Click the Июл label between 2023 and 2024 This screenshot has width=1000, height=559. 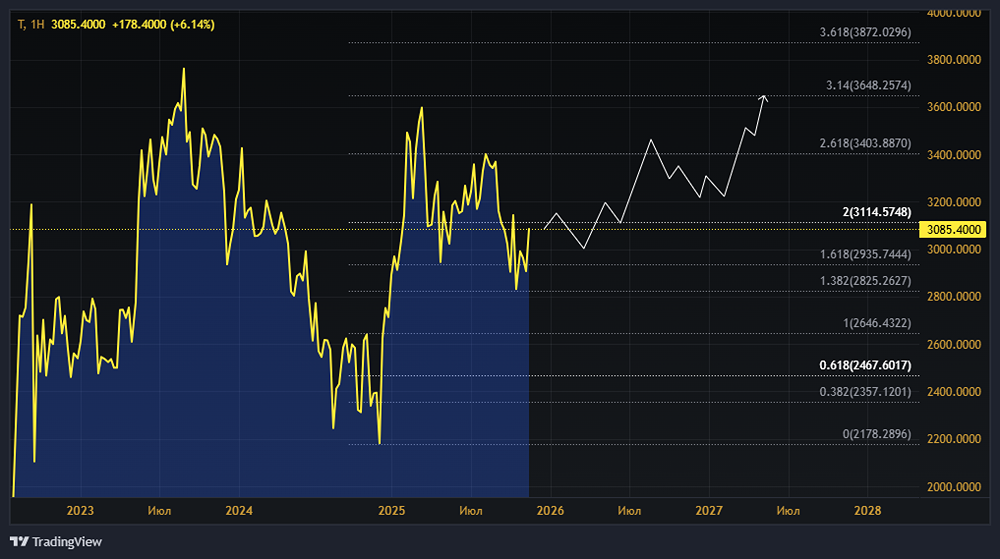point(159,511)
